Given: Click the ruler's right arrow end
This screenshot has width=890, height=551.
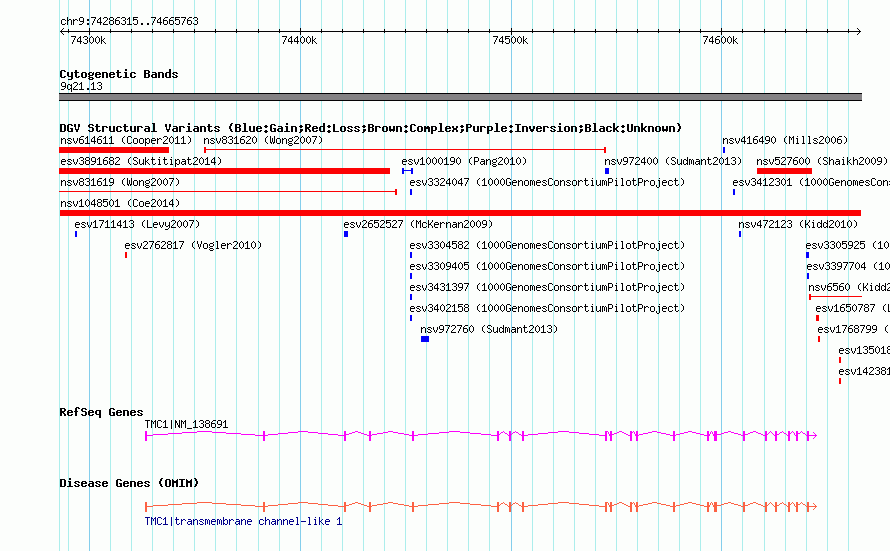Looking at the screenshot, I should tap(858, 31).
